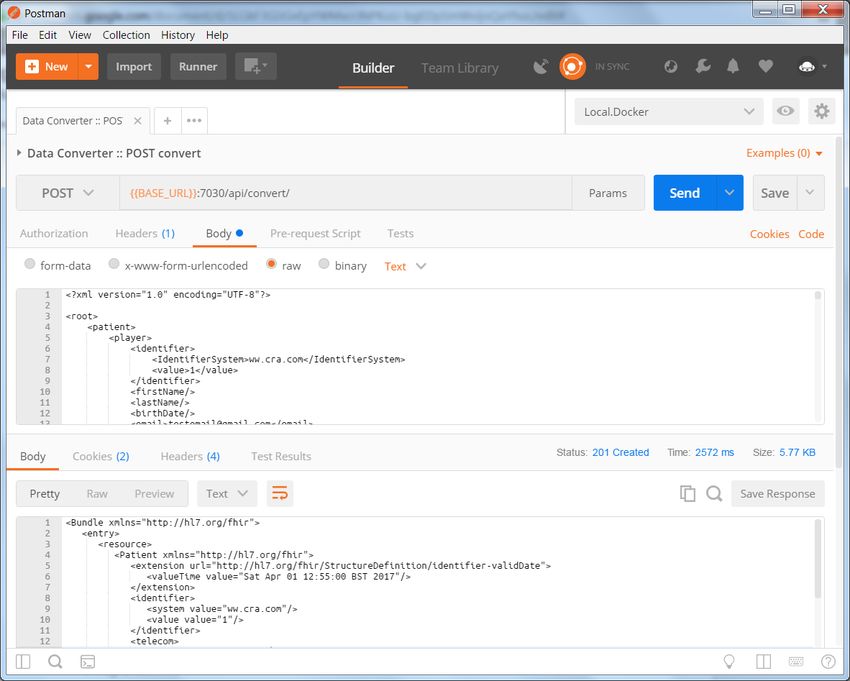Expand the Examples (0) dropdown

pyautogui.click(x=784, y=153)
